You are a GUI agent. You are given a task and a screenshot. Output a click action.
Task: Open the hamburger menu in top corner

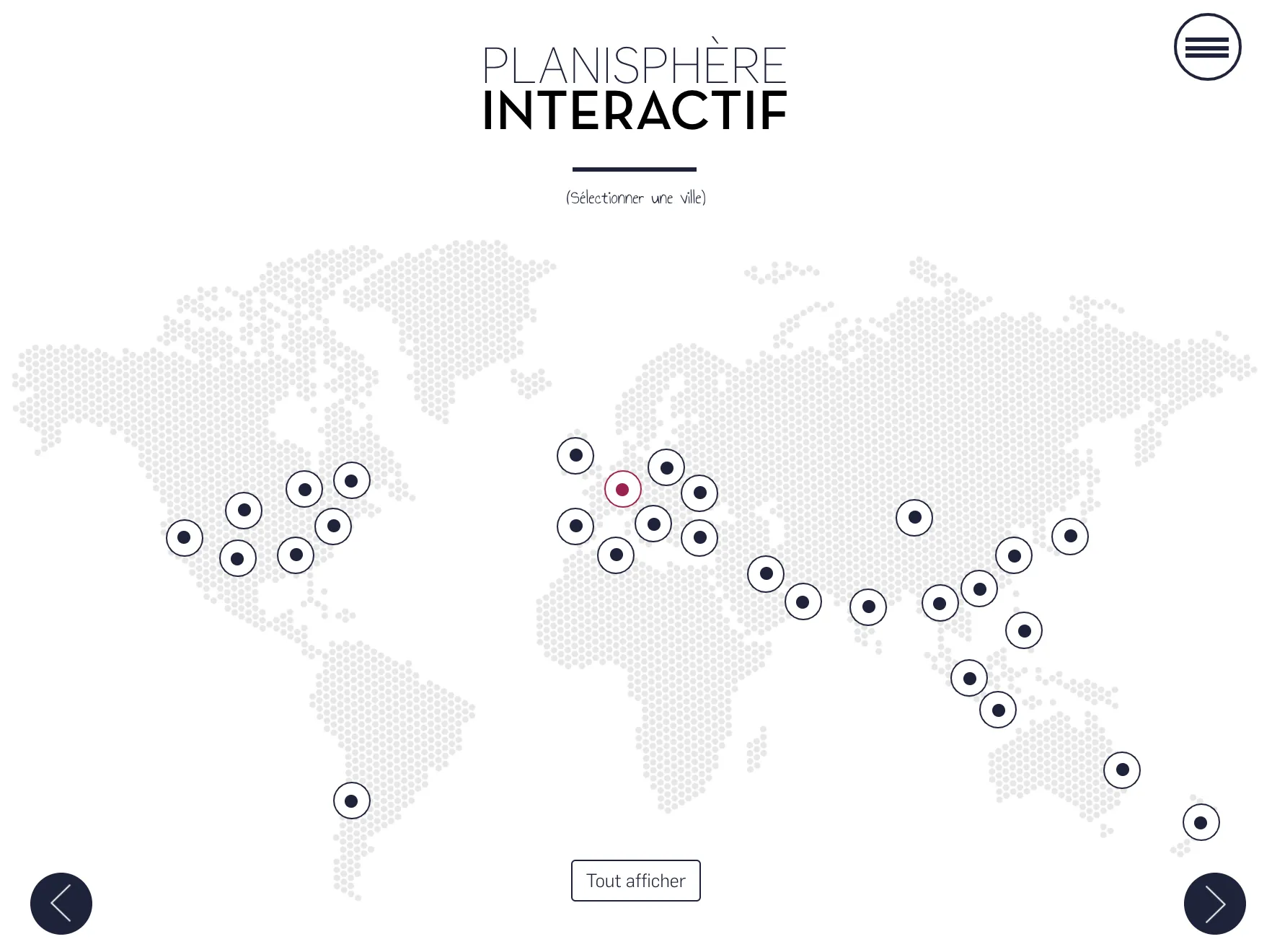pyautogui.click(x=1207, y=47)
